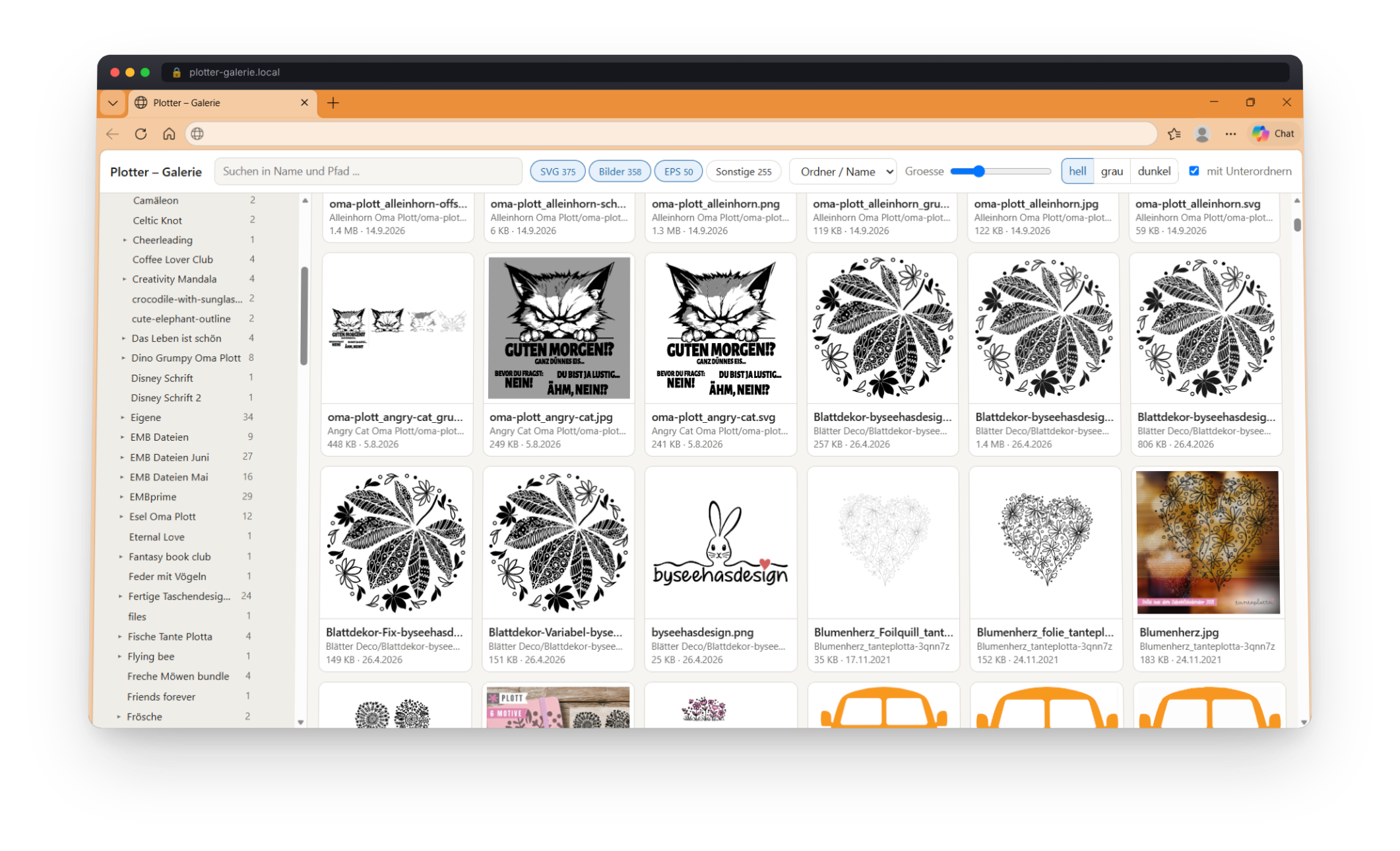1400x851 pixels.
Task: Expand the Cheerleading folder
Action: coord(125,240)
